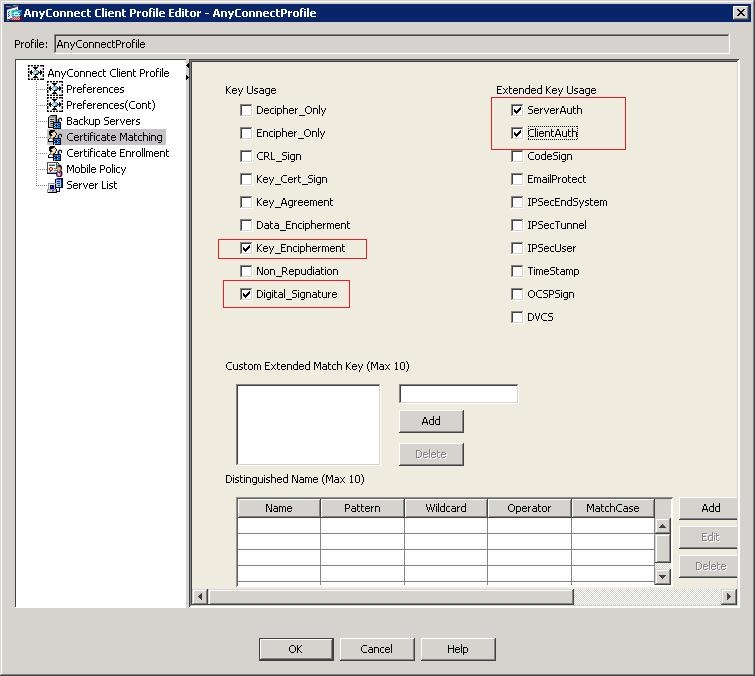
Task: Open the Preferences(Cont) section
Action: click(x=111, y=105)
